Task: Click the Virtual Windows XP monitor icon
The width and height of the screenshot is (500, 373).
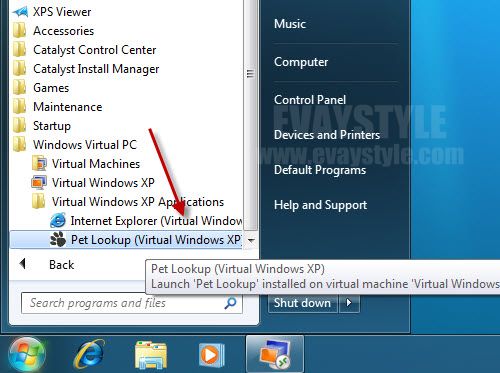Action: [39, 182]
